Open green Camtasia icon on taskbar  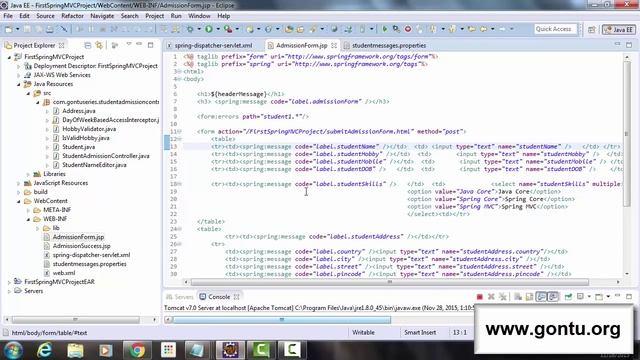pyautogui.click(x=261, y=350)
